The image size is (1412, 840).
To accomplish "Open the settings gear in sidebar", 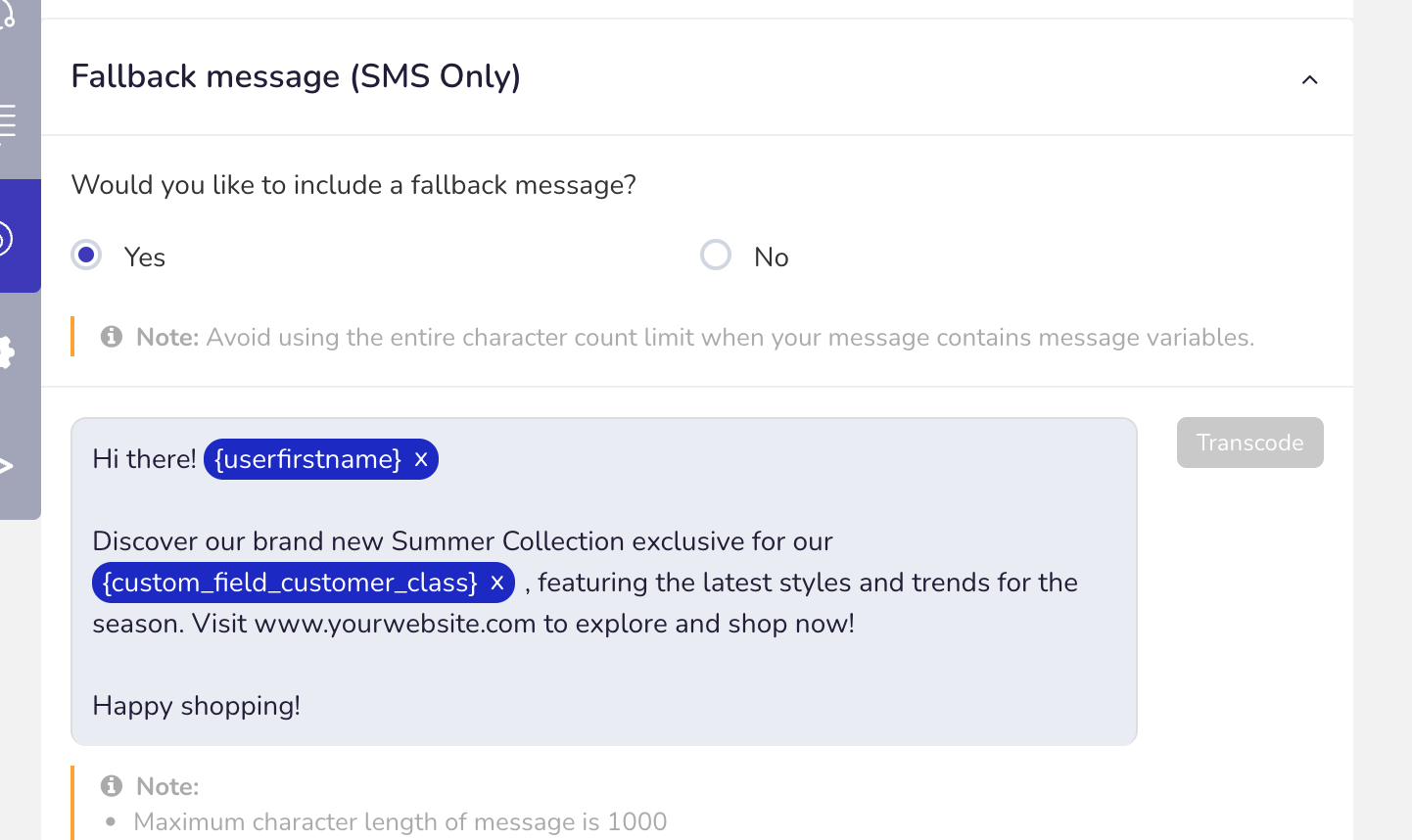I will pos(7,352).
